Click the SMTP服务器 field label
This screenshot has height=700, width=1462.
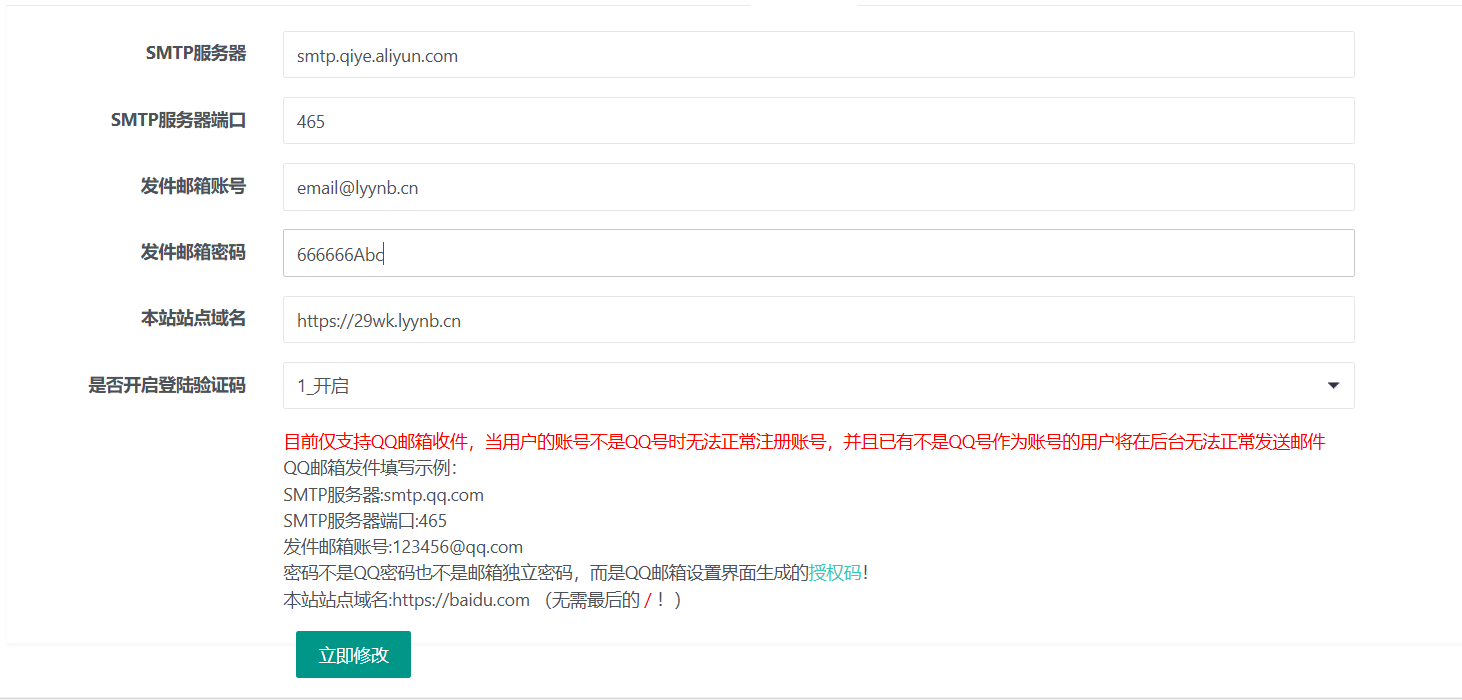pyautogui.click(x=196, y=54)
